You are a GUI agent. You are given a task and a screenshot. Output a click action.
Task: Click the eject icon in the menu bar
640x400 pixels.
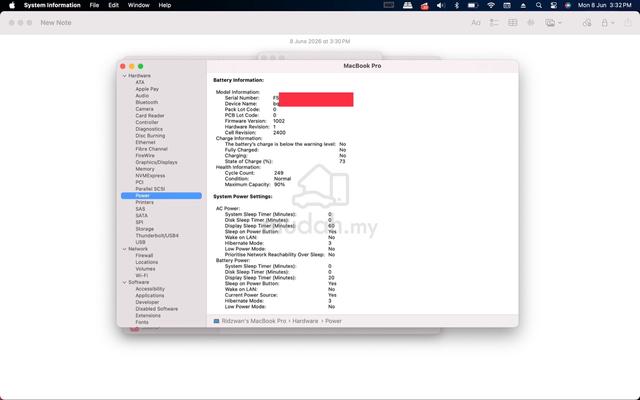[523, 5]
